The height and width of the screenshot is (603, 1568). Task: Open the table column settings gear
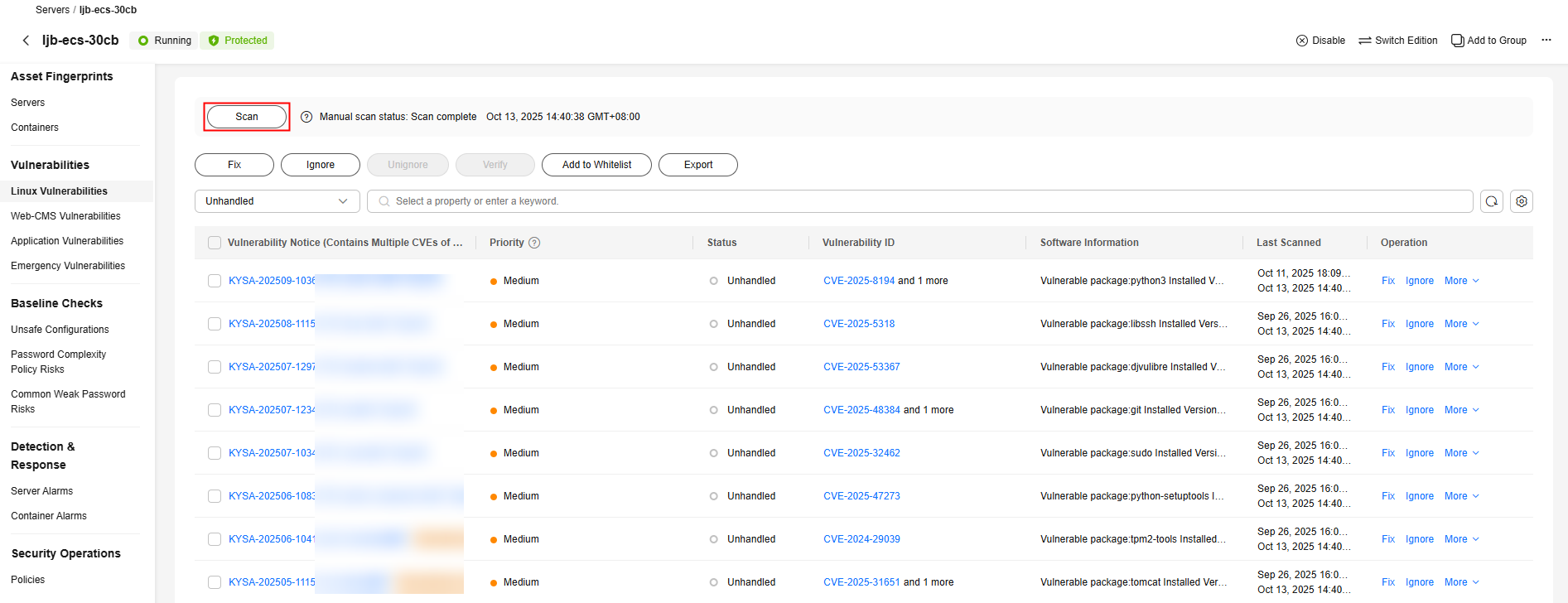coord(1521,201)
